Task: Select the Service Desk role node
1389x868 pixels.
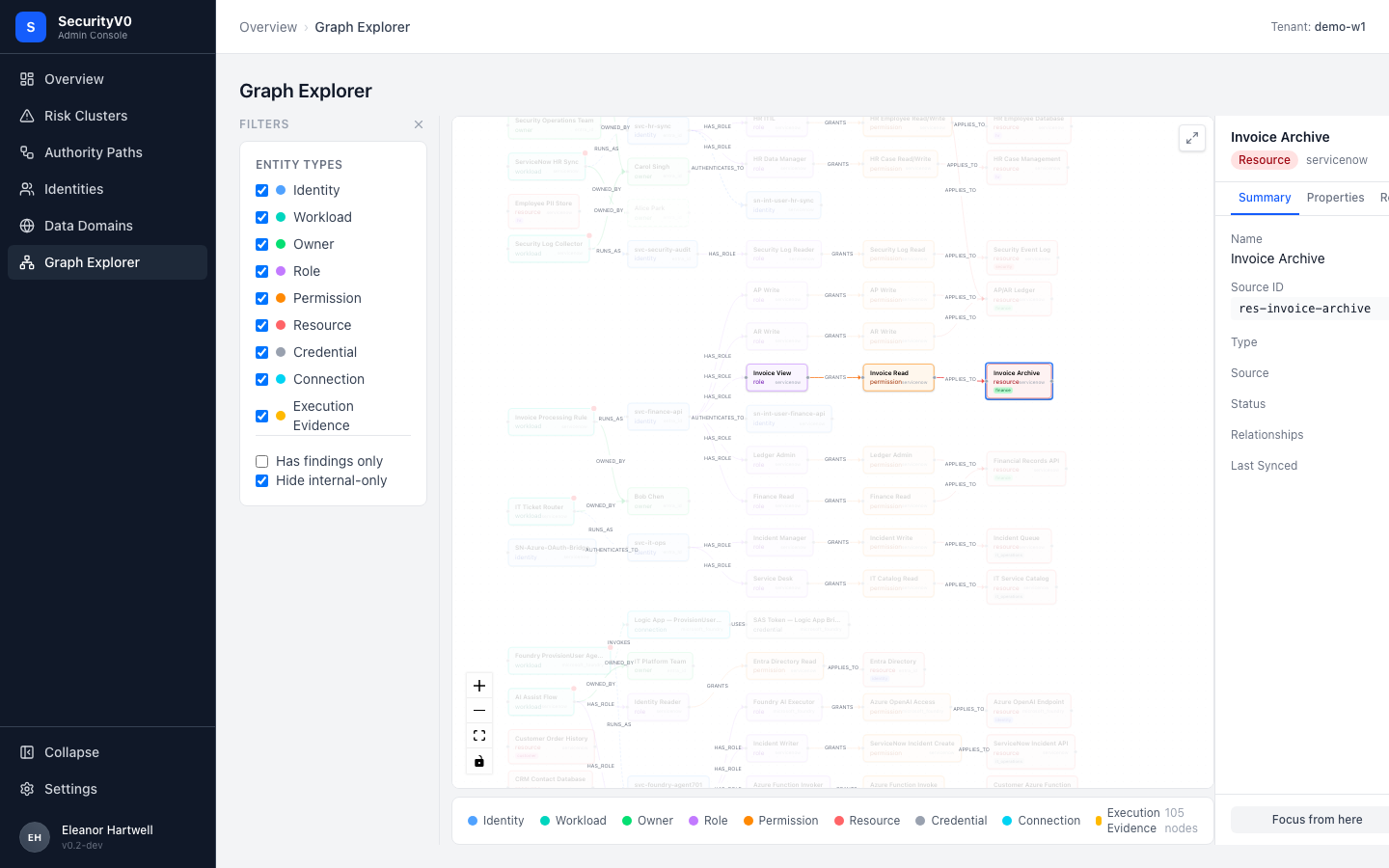Action: [x=776, y=583]
